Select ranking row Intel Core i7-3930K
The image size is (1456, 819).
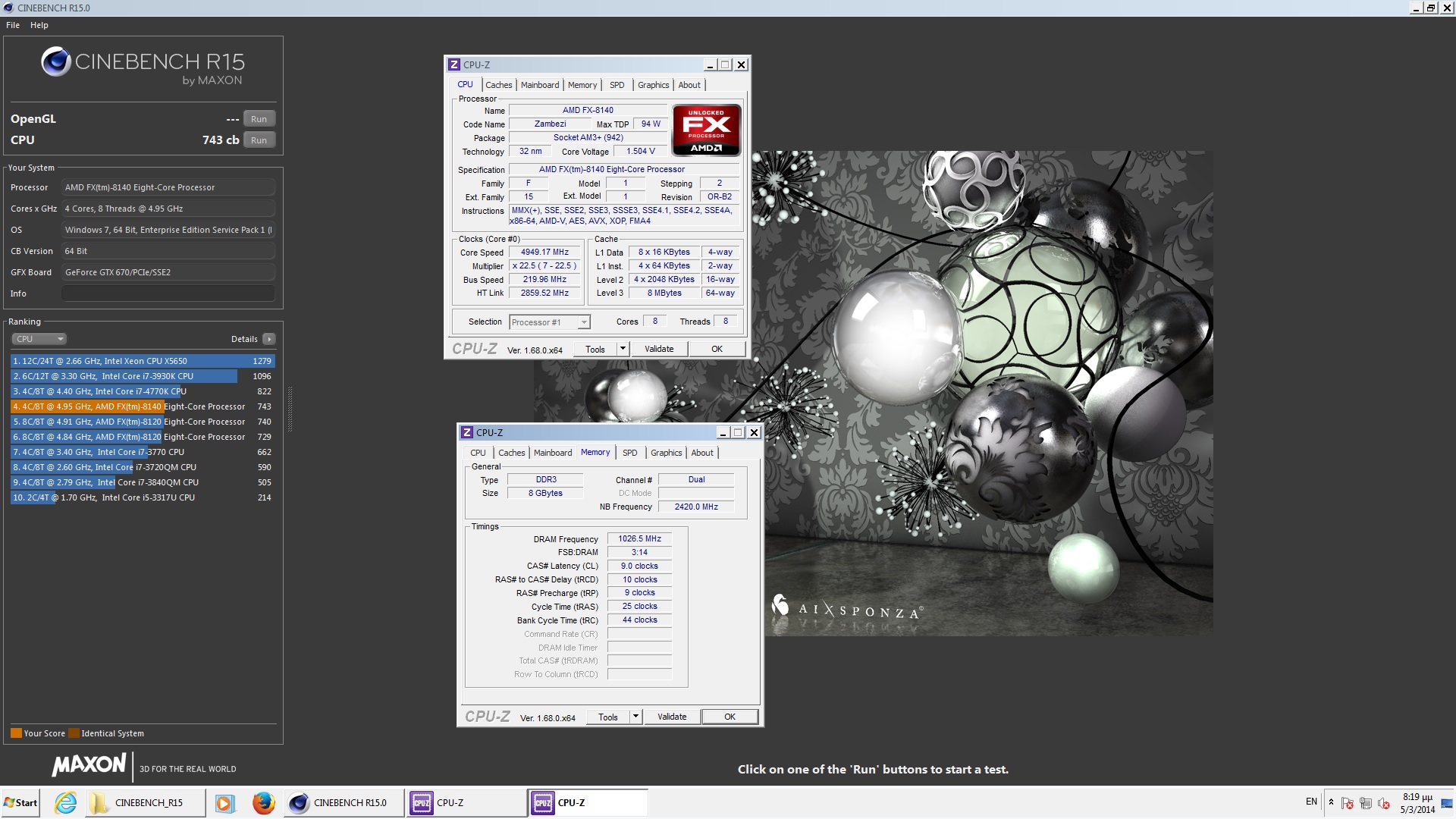coord(143,376)
